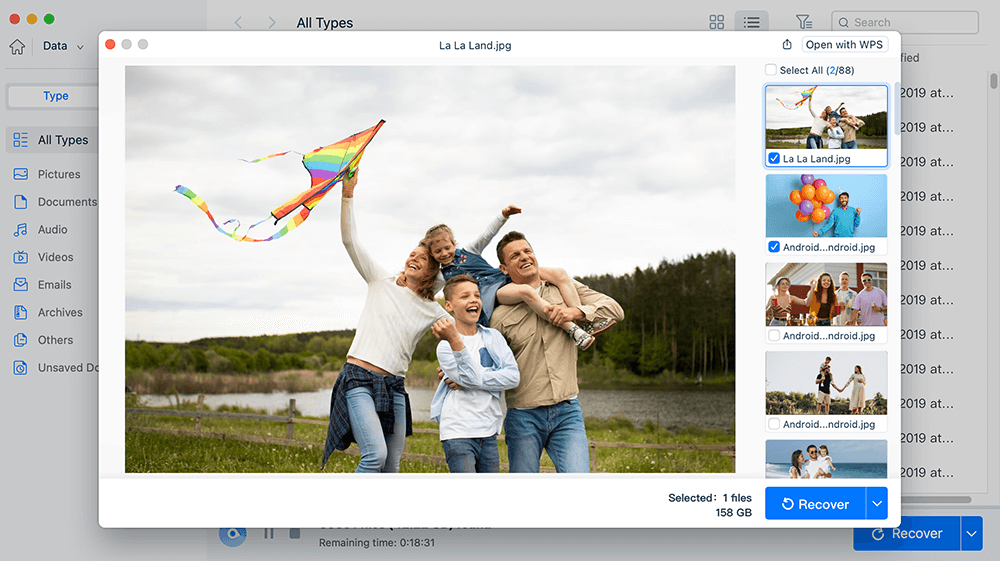Click the Open with WPS button
This screenshot has width=1000, height=561.
[845, 45]
